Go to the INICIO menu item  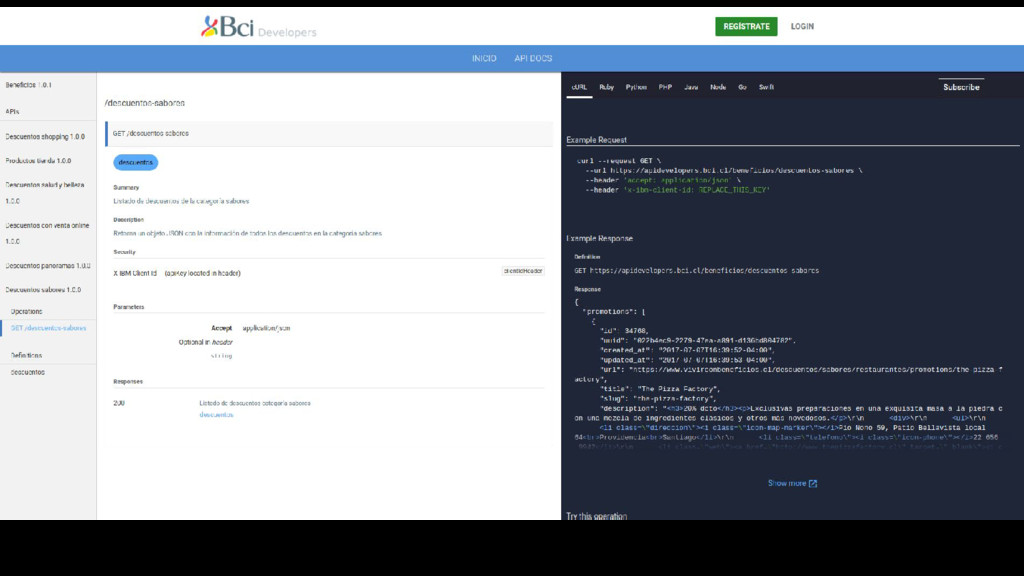point(484,58)
